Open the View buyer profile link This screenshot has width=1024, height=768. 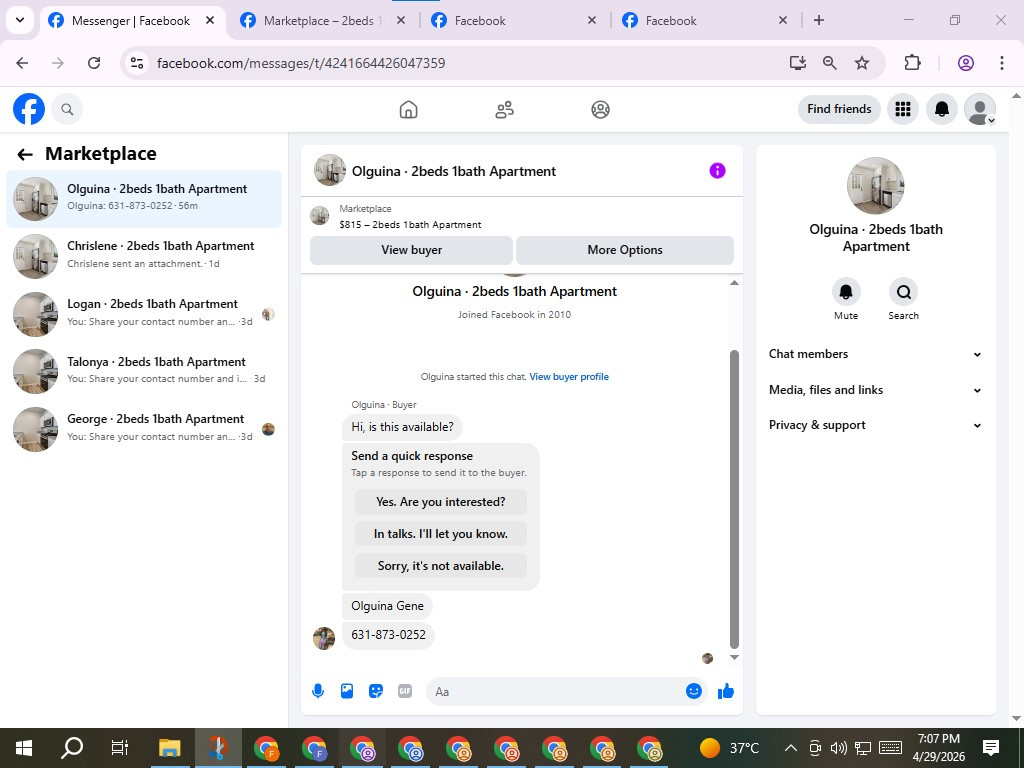(x=569, y=377)
